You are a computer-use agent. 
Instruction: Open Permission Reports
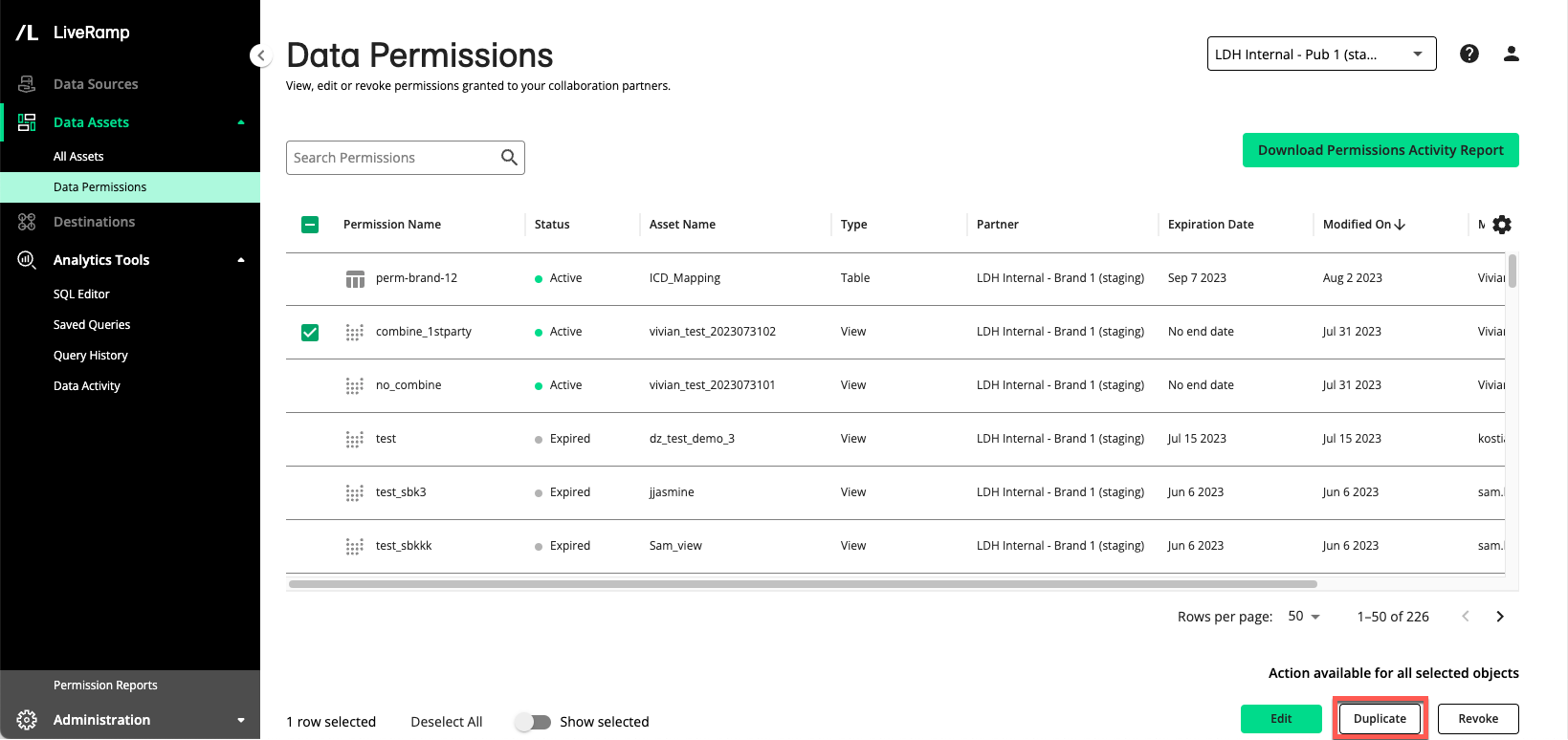point(105,686)
